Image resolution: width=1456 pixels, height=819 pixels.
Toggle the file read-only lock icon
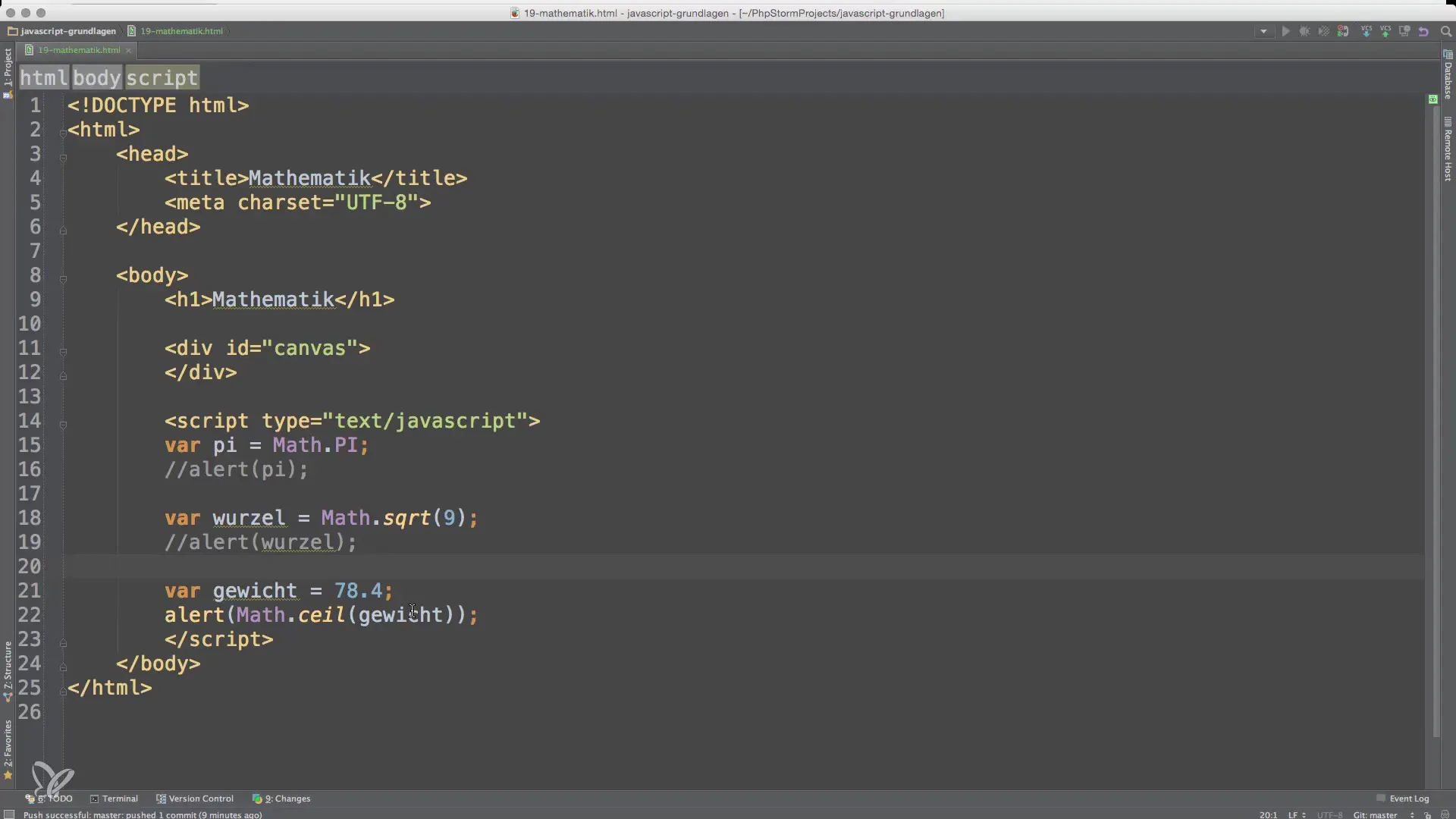[1427, 815]
